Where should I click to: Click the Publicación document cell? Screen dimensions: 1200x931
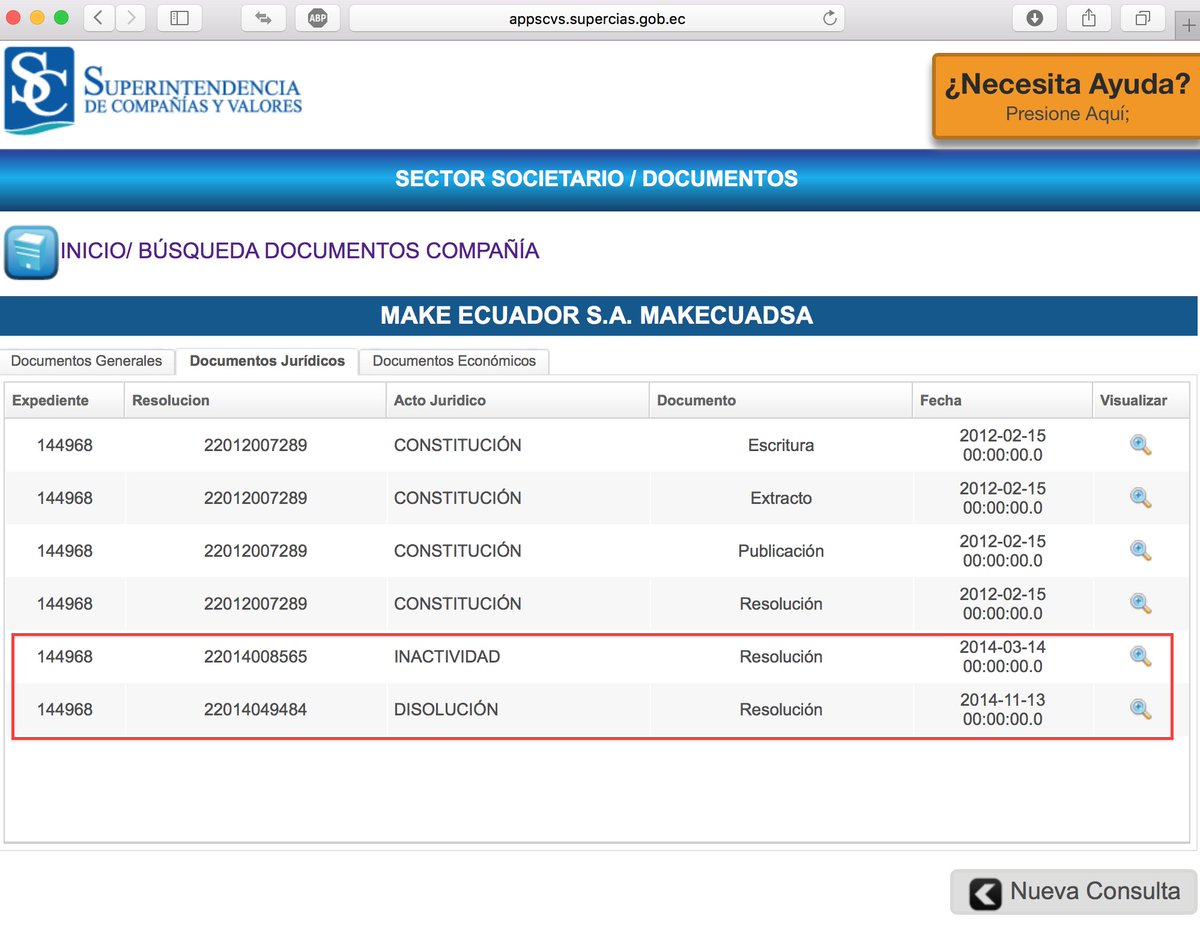[x=781, y=551]
